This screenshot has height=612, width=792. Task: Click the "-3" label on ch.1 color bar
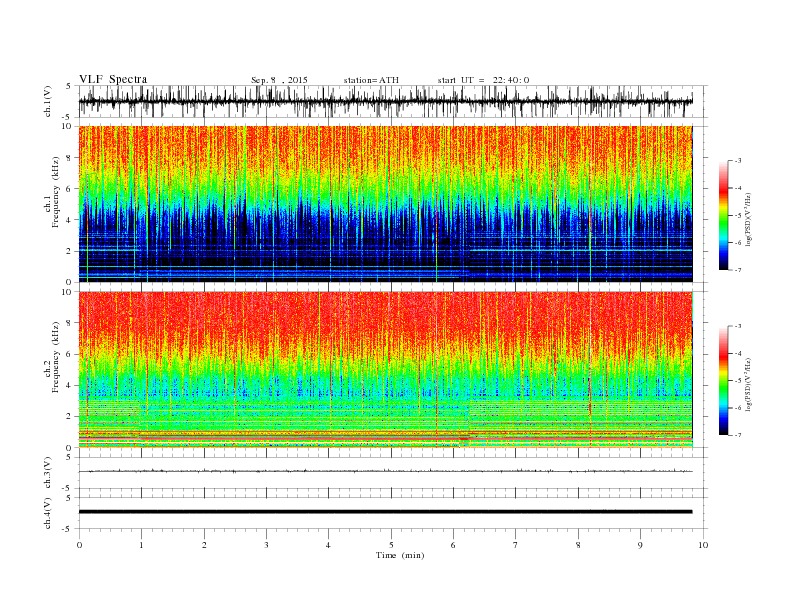738,161
